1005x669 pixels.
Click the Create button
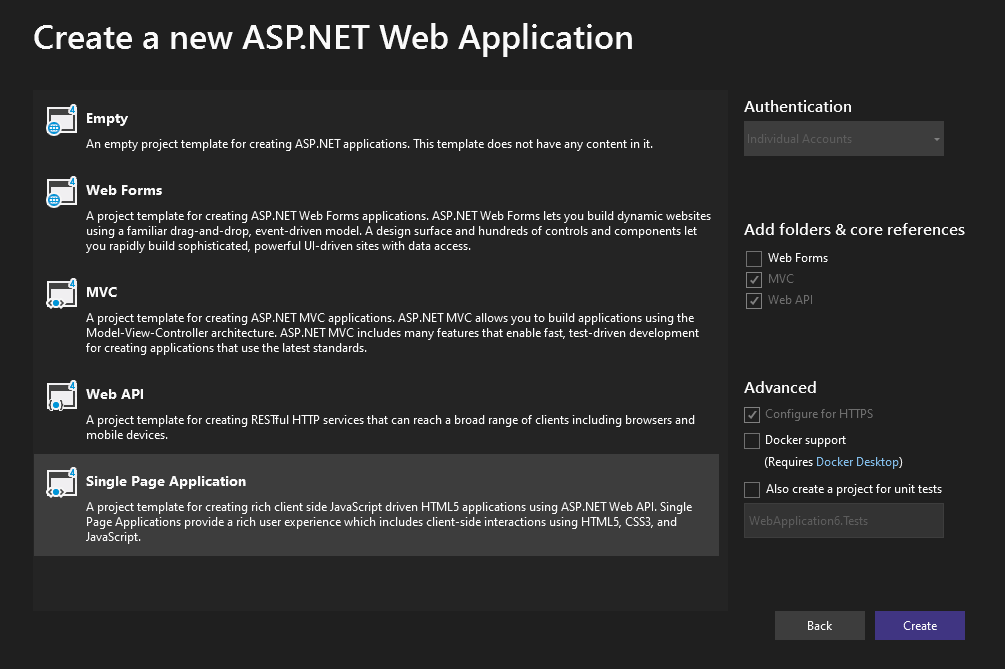[920, 625]
